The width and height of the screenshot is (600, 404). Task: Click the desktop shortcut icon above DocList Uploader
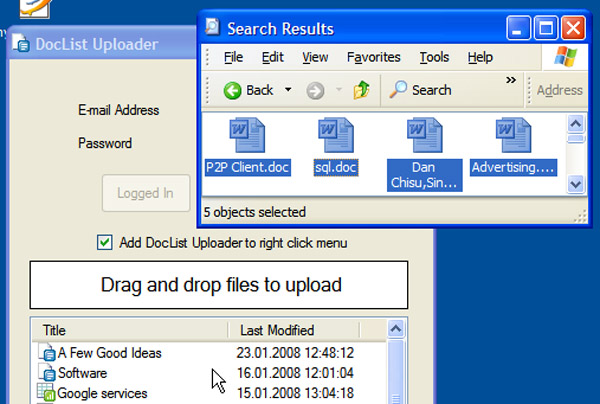point(35,8)
